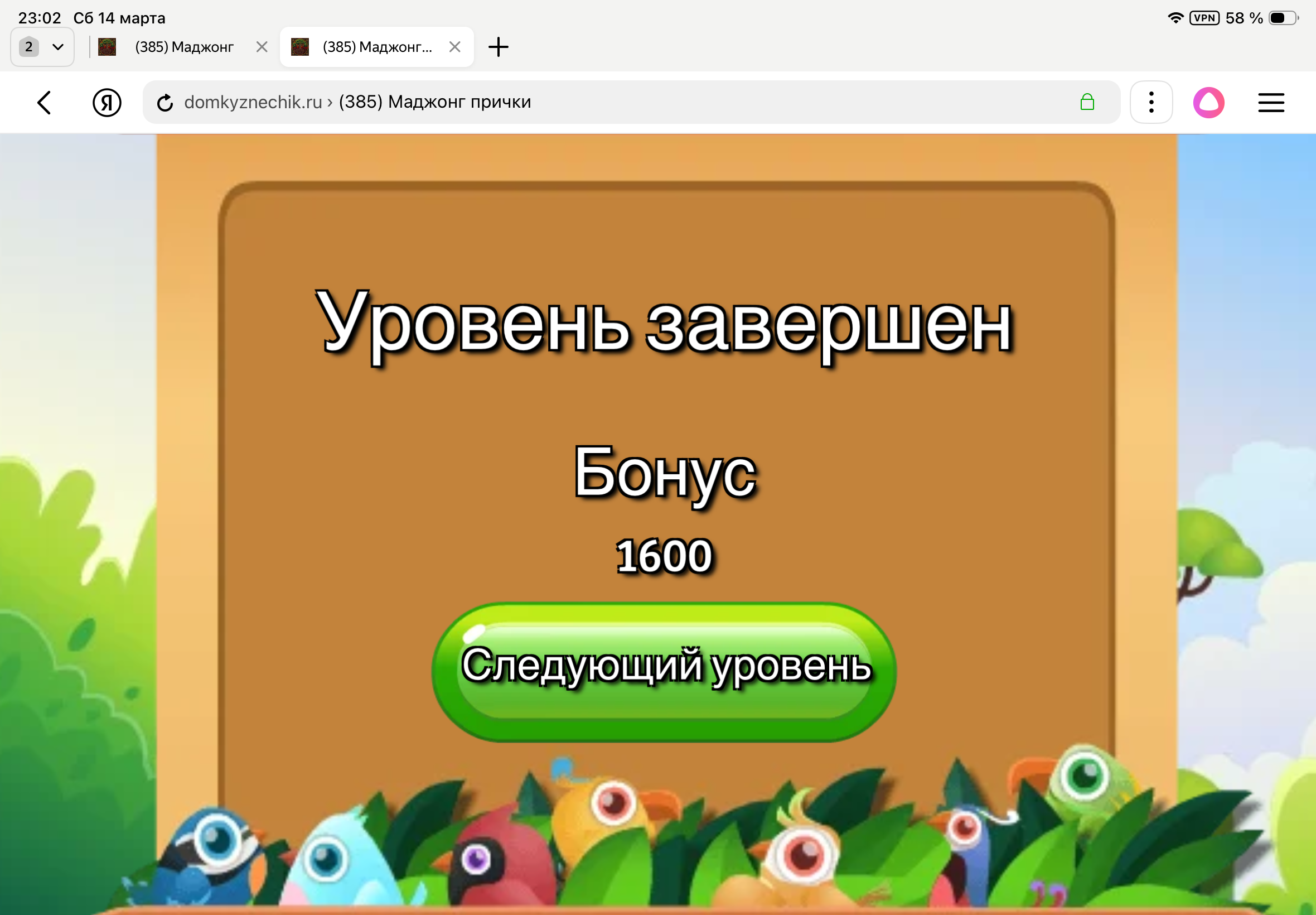Tap the Wi-Fi status icon
Viewport: 1316px width, 915px height.
point(1175,18)
